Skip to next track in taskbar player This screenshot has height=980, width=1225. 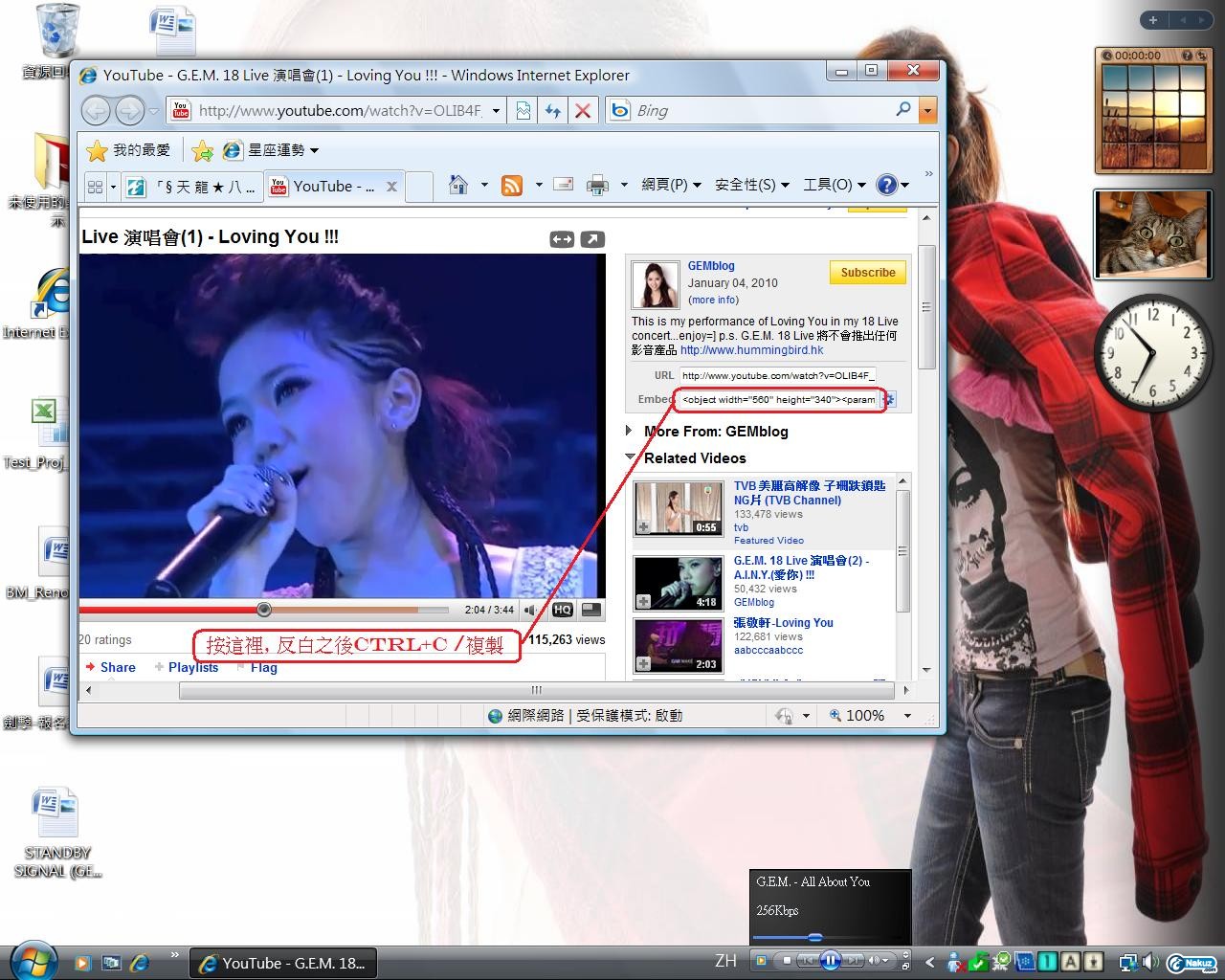[854, 960]
